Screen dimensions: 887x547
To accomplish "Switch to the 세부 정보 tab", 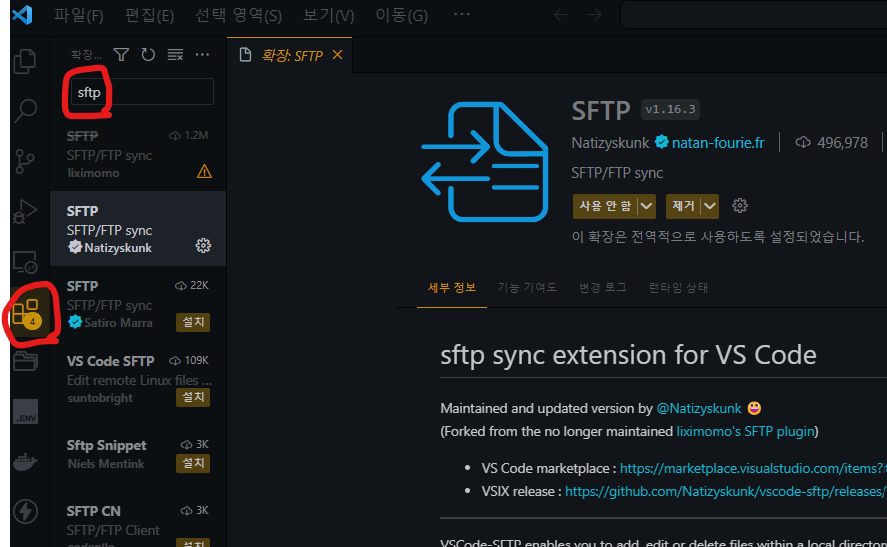I will tap(452, 287).
